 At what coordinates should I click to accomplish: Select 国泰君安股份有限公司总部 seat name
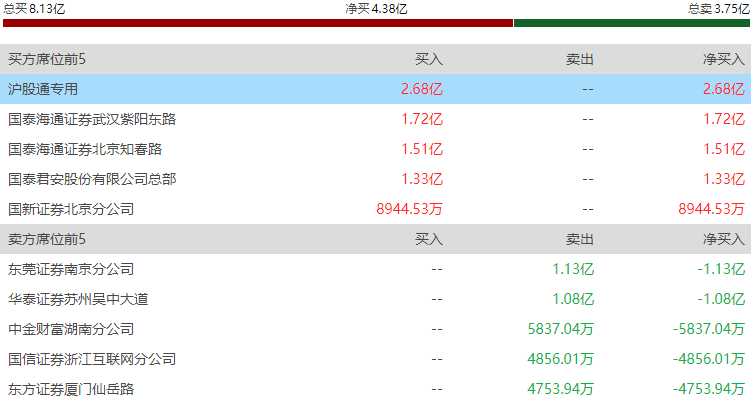[92, 179]
